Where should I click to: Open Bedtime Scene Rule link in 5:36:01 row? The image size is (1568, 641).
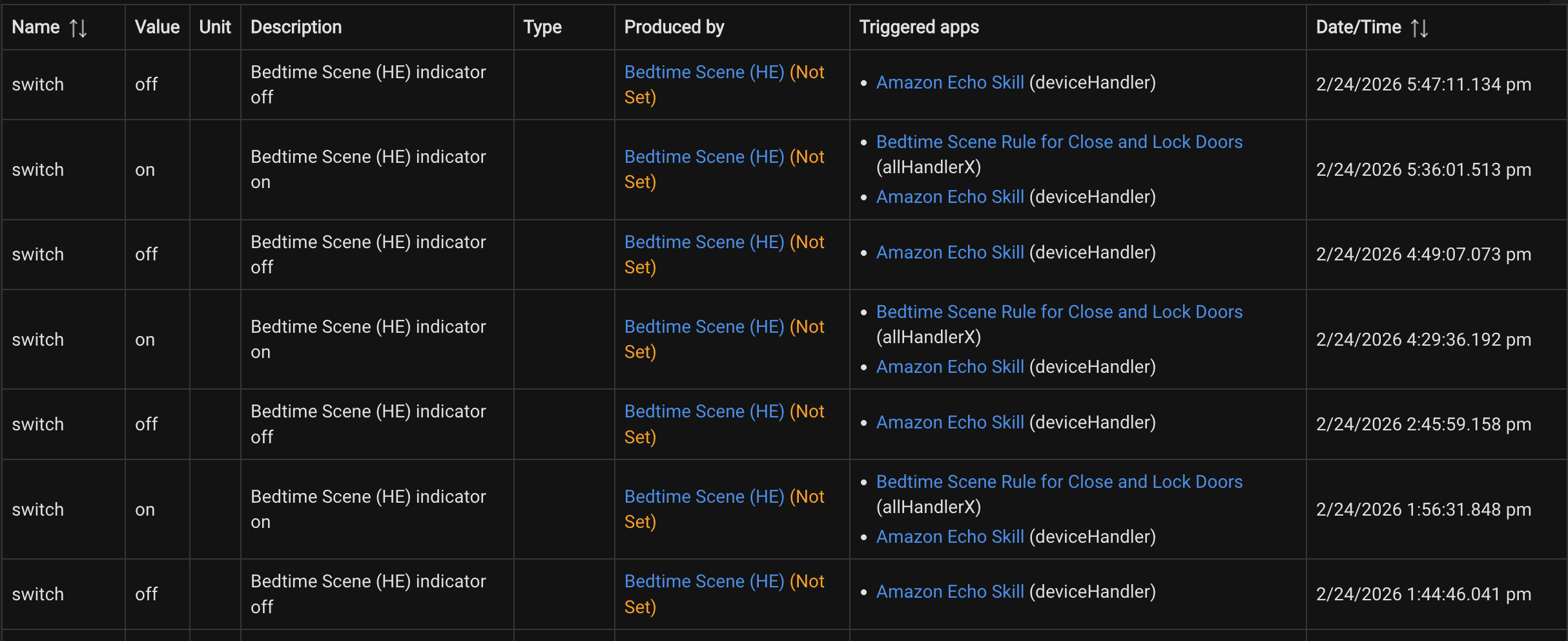pyautogui.click(x=1058, y=142)
